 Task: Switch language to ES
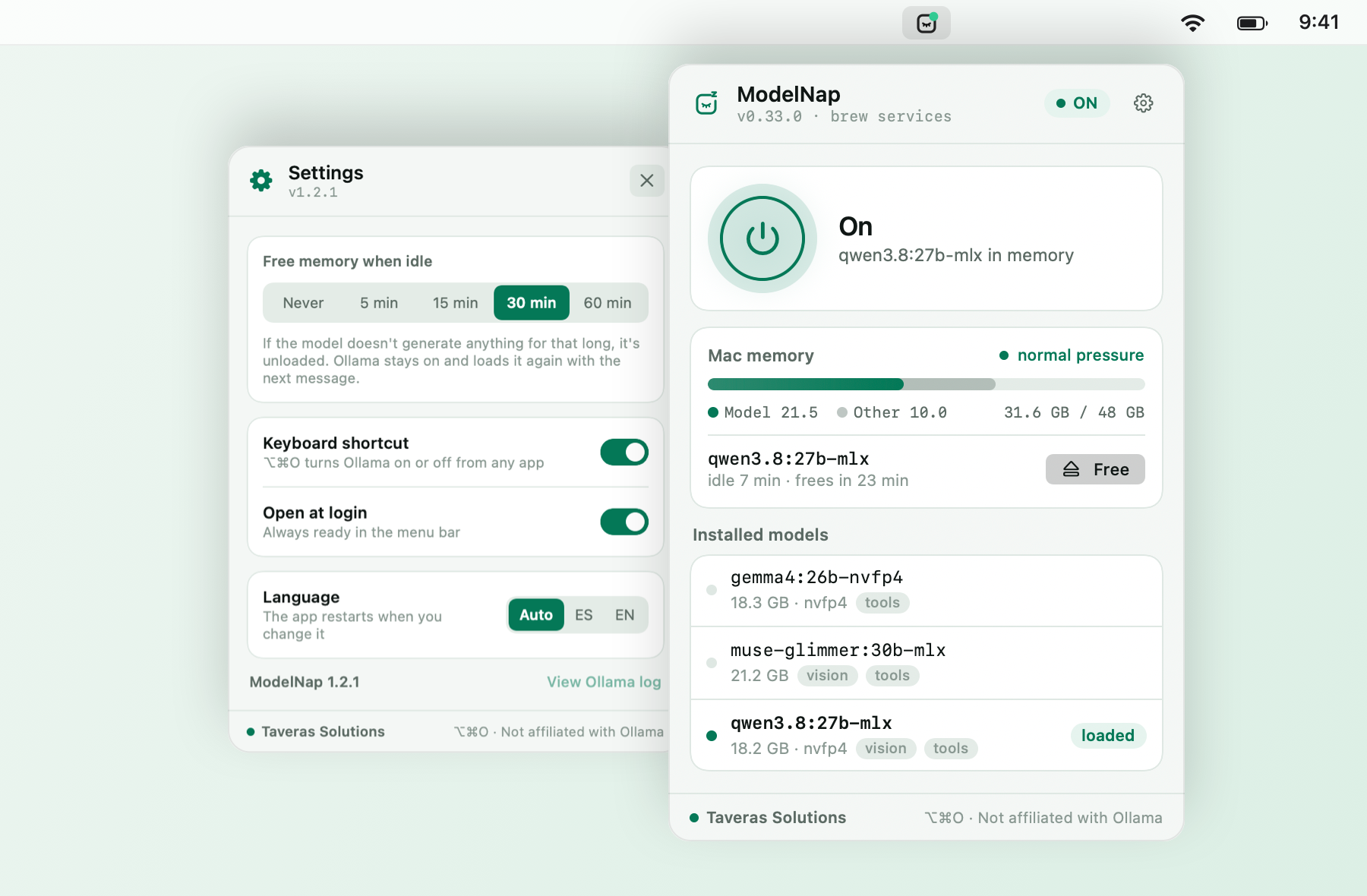pyautogui.click(x=584, y=615)
